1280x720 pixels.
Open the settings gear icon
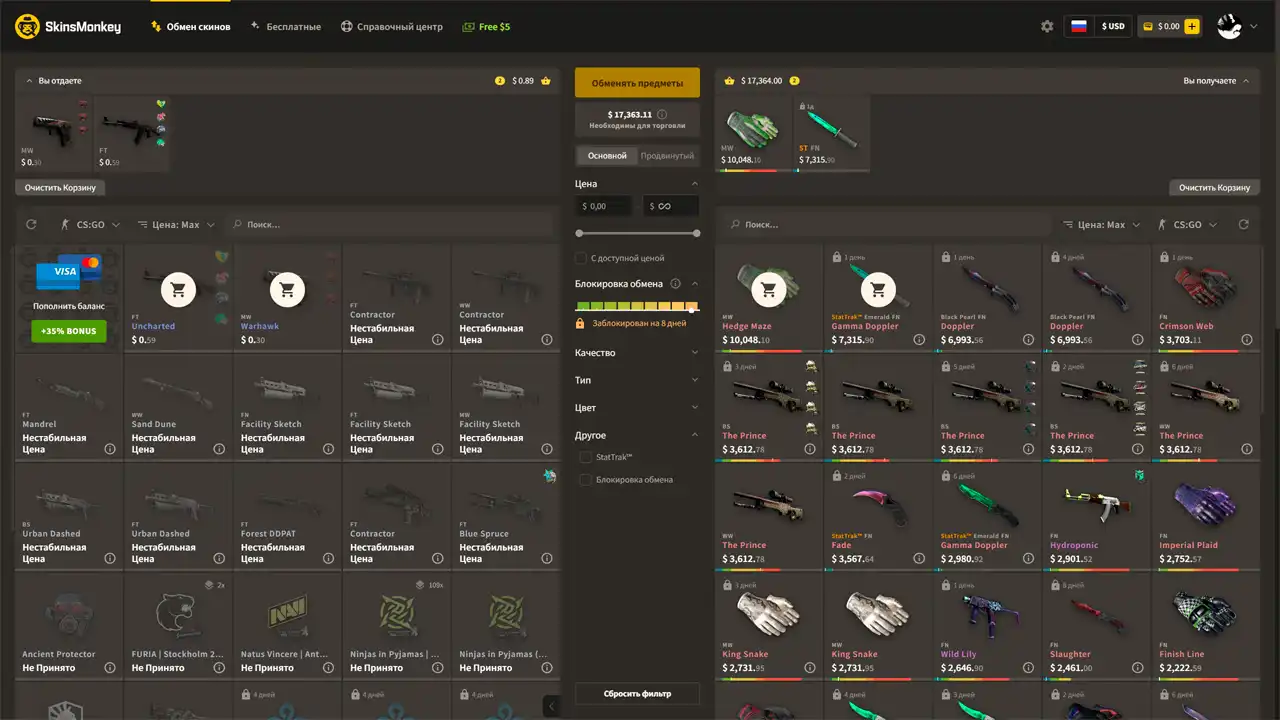[x=1047, y=27]
